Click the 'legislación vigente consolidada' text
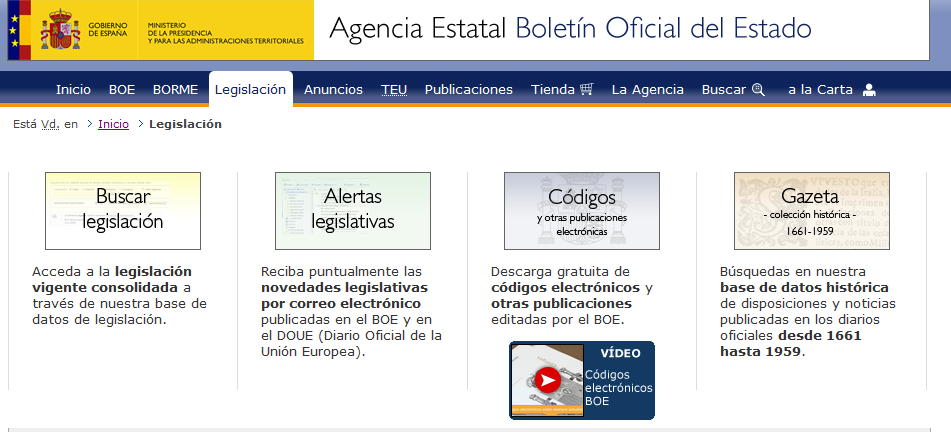This screenshot has width=951, height=432. 112,279
